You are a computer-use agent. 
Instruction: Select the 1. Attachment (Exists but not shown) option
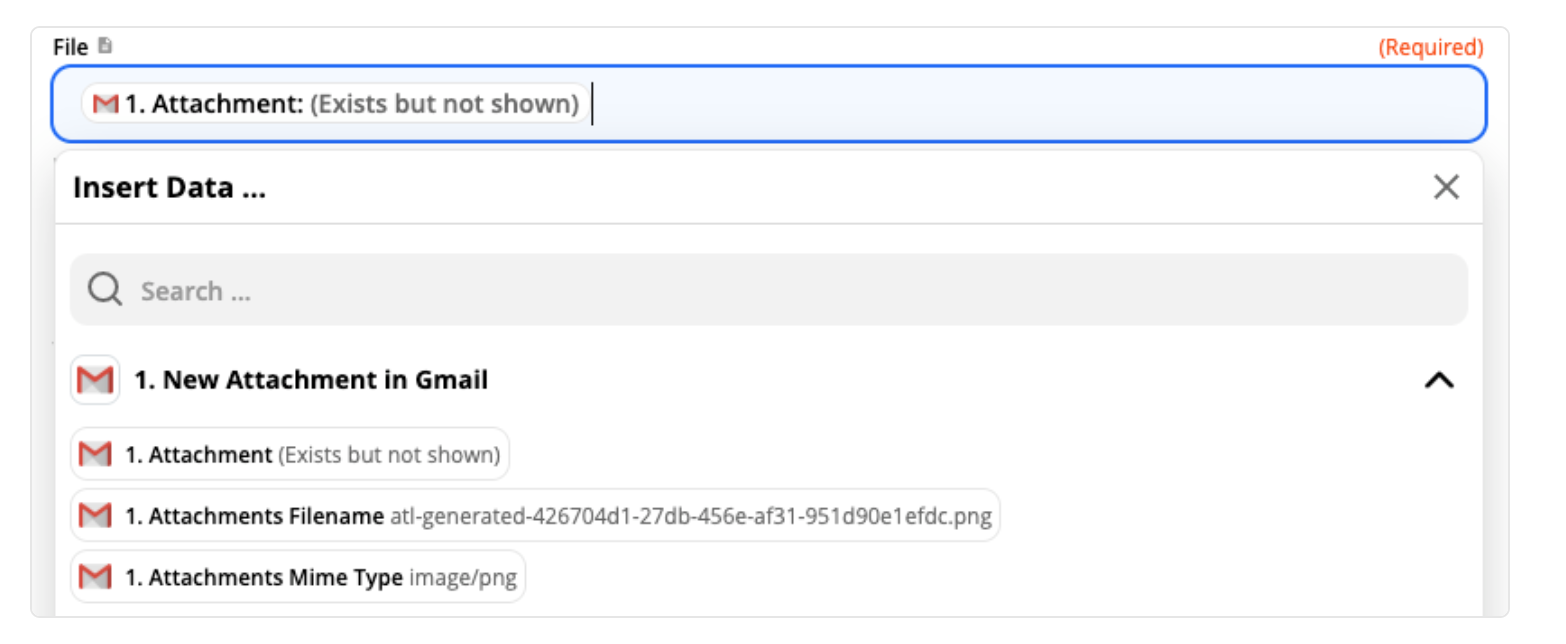coord(290,454)
